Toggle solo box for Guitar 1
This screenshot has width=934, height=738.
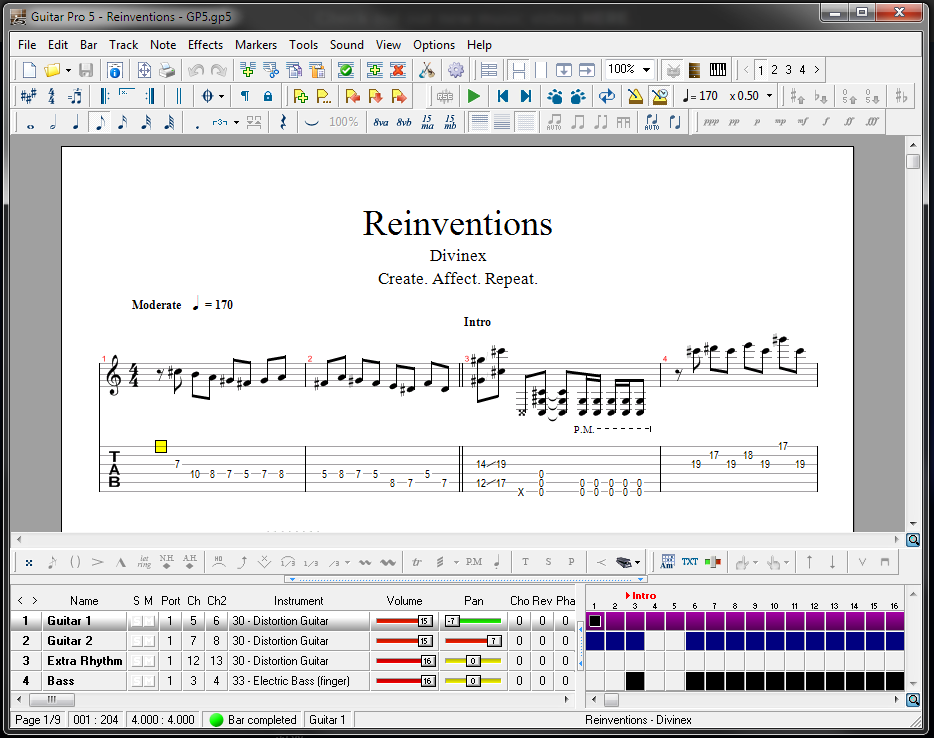point(137,621)
